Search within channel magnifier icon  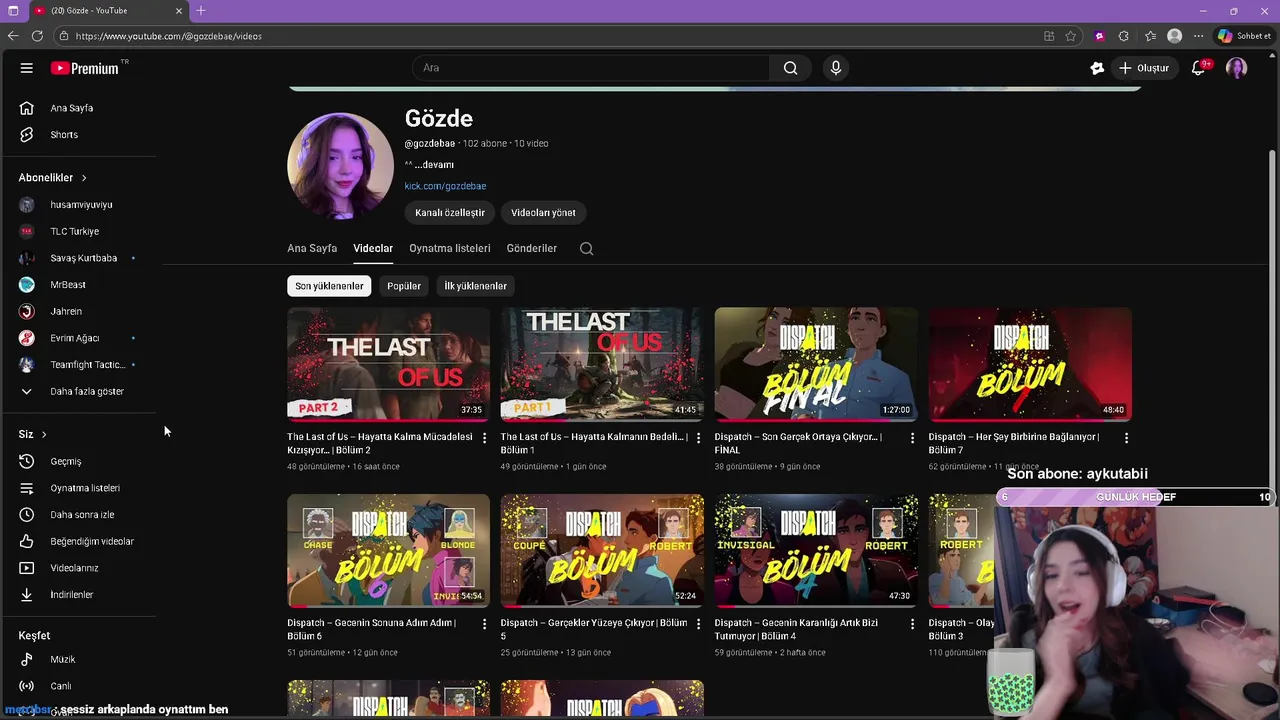tap(587, 249)
